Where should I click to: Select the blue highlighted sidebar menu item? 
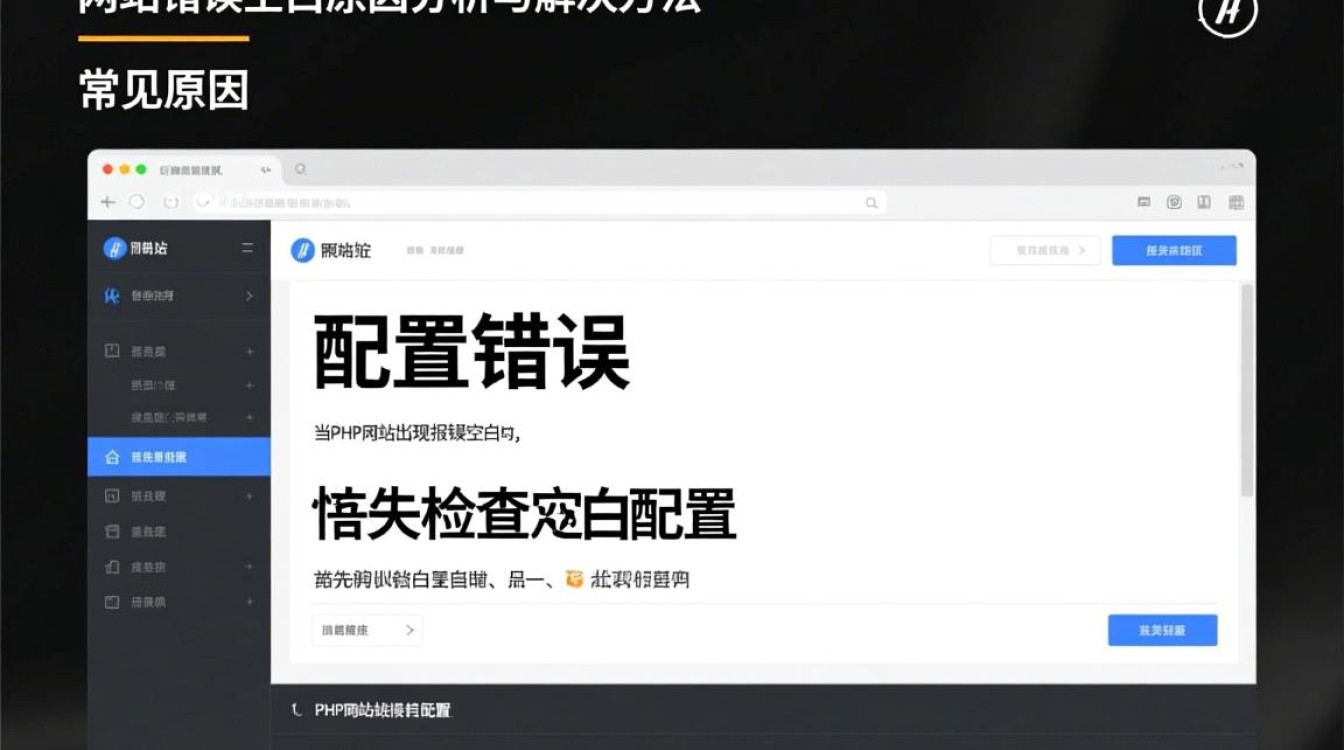tap(179, 457)
